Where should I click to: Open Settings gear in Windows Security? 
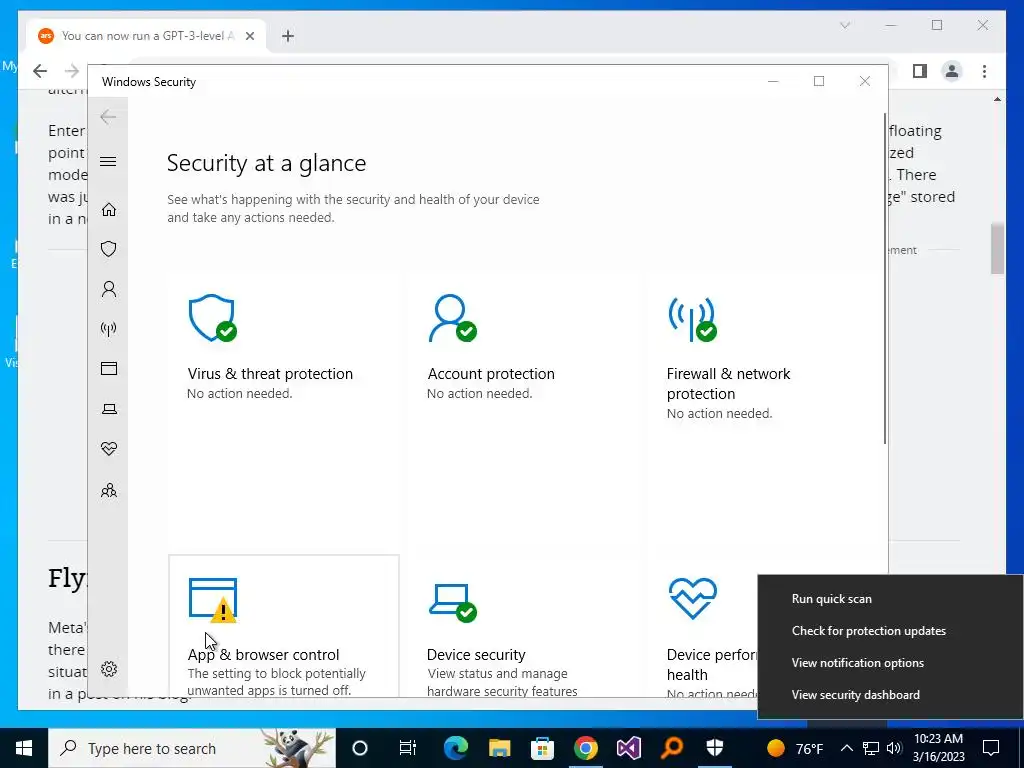(x=108, y=669)
